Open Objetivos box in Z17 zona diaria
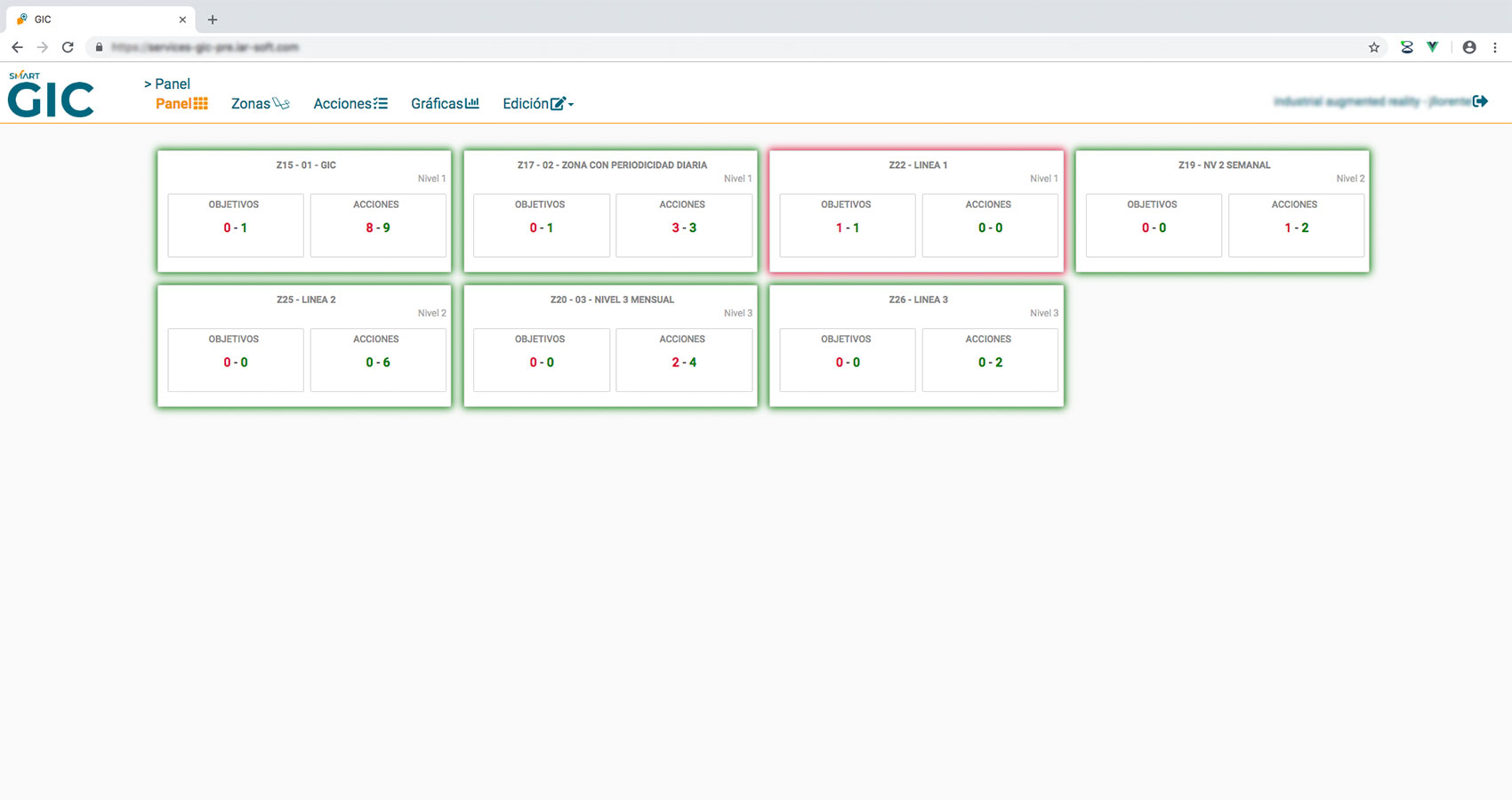1512x800 pixels. pos(541,225)
